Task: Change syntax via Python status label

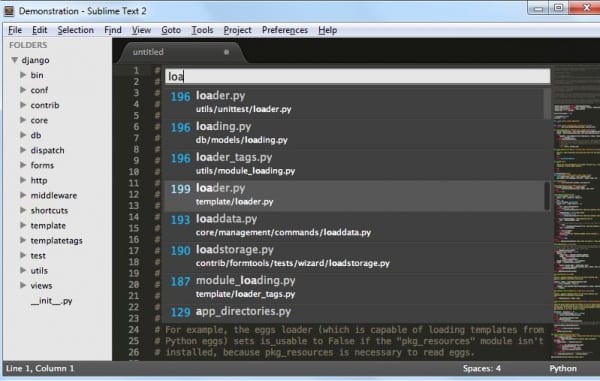Action: tap(563, 369)
